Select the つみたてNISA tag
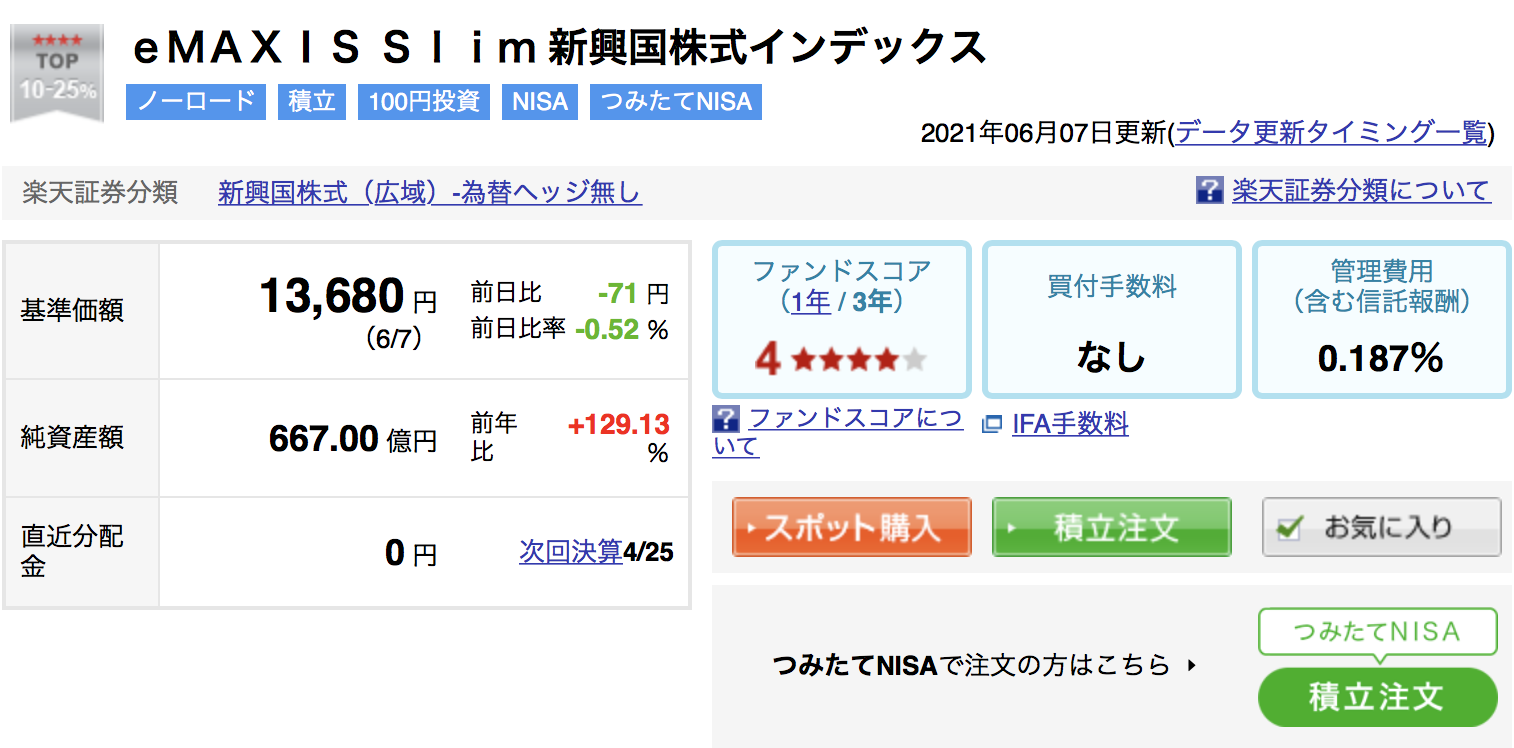1514x748 pixels. tap(676, 102)
